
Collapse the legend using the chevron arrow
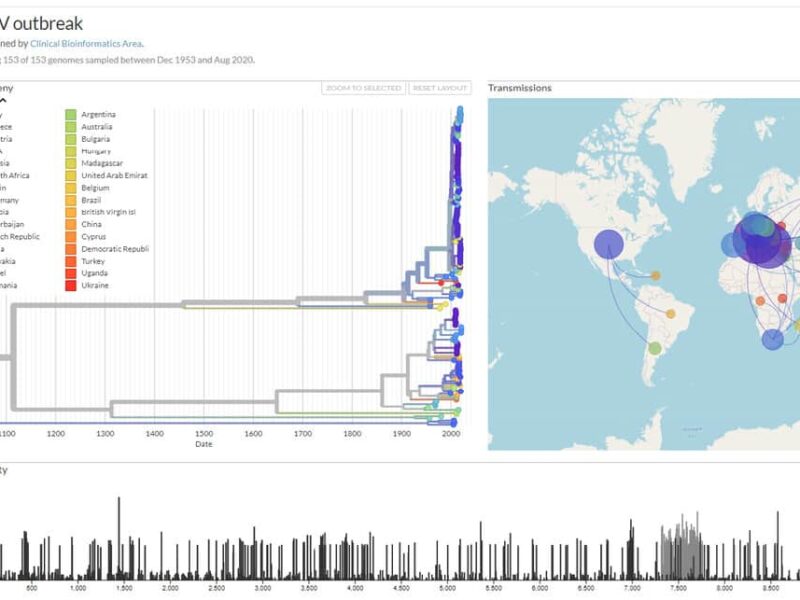pyautogui.click(x=3, y=100)
